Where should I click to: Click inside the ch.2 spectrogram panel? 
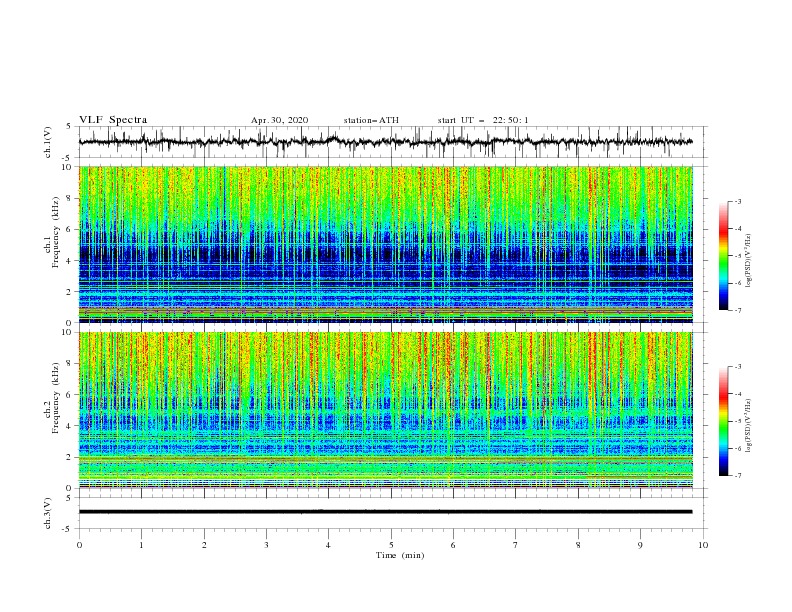(x=385, y=410)
